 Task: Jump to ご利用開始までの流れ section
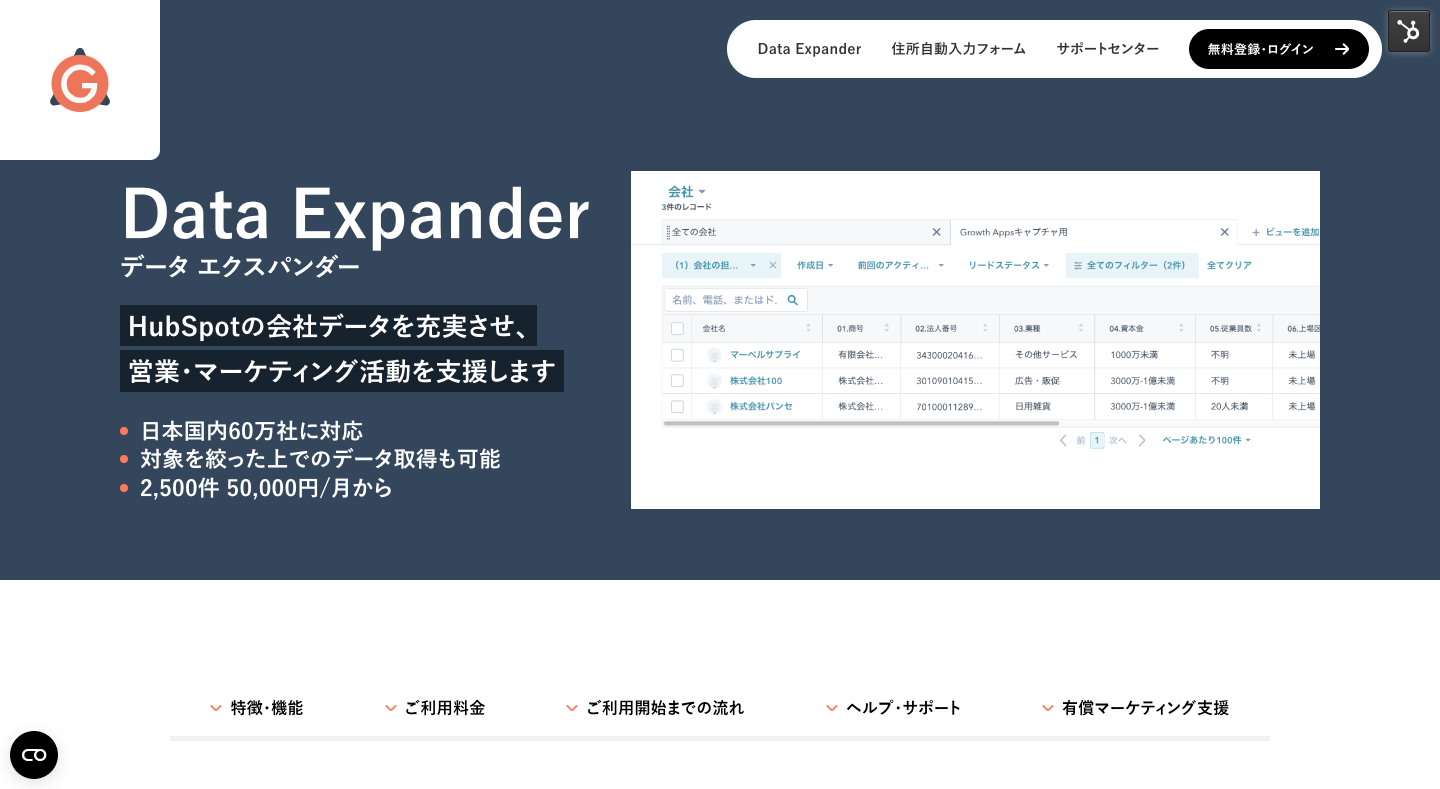click(655, 708)
